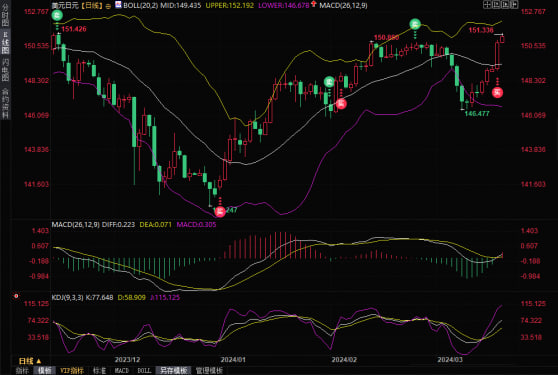Click the KDJ(9,3,3) indicator label
This screenshot has width=558, height=375.
pos(67,297)
